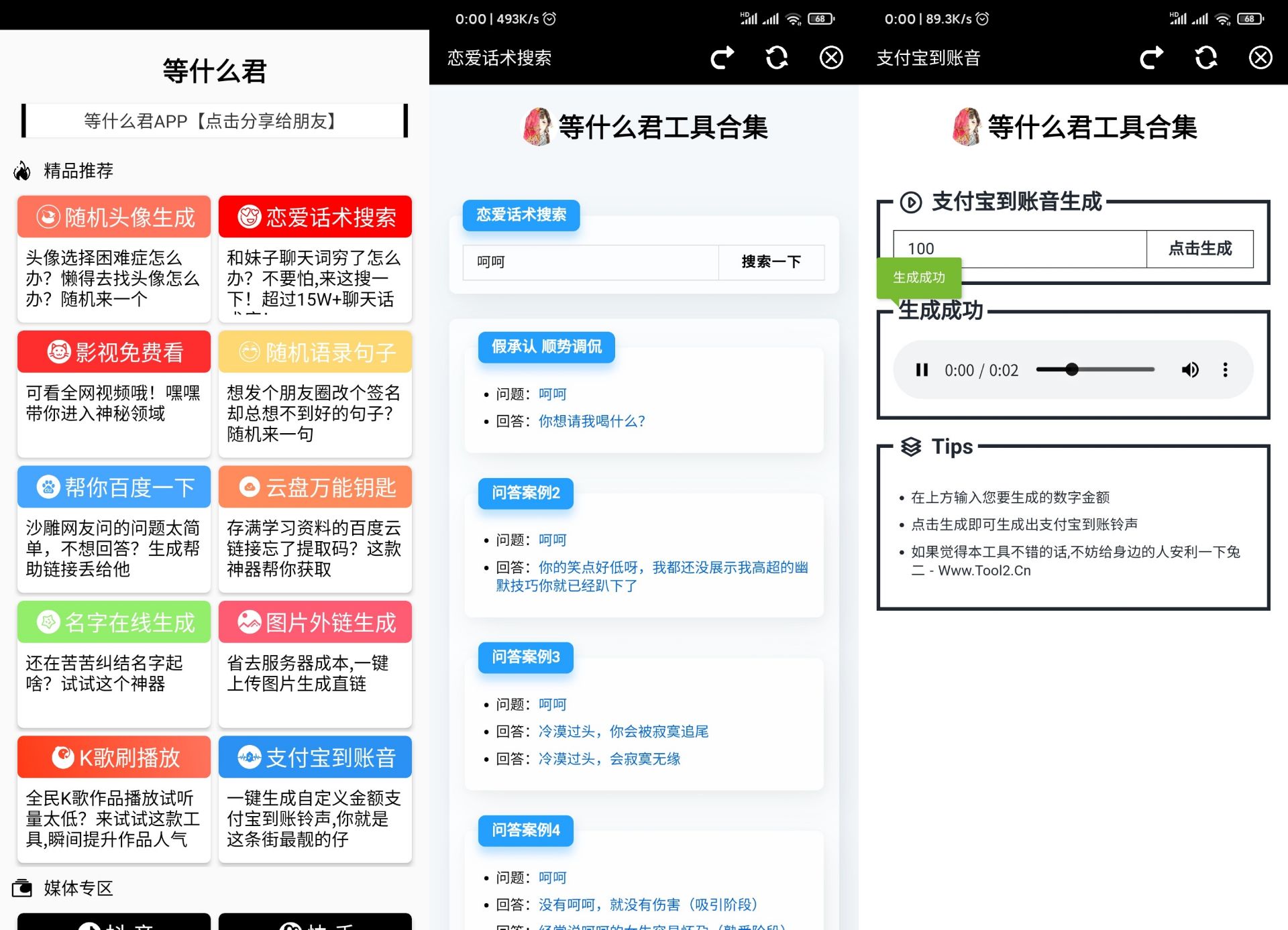
Task: Click the 点击生成 button
Action: click(1200, 249)
